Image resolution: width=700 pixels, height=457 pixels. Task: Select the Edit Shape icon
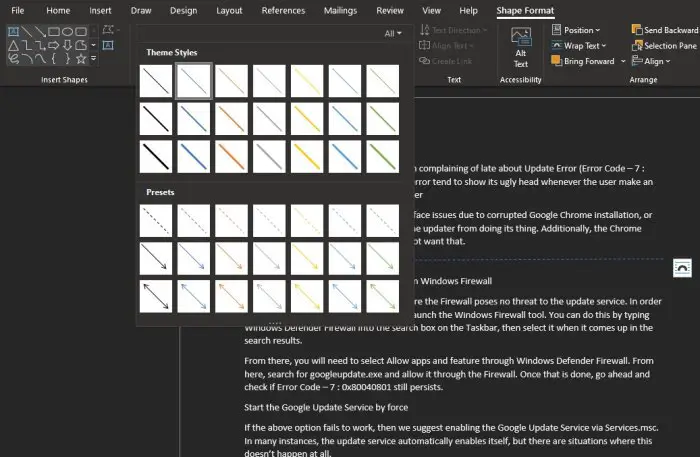coord(108,30)
